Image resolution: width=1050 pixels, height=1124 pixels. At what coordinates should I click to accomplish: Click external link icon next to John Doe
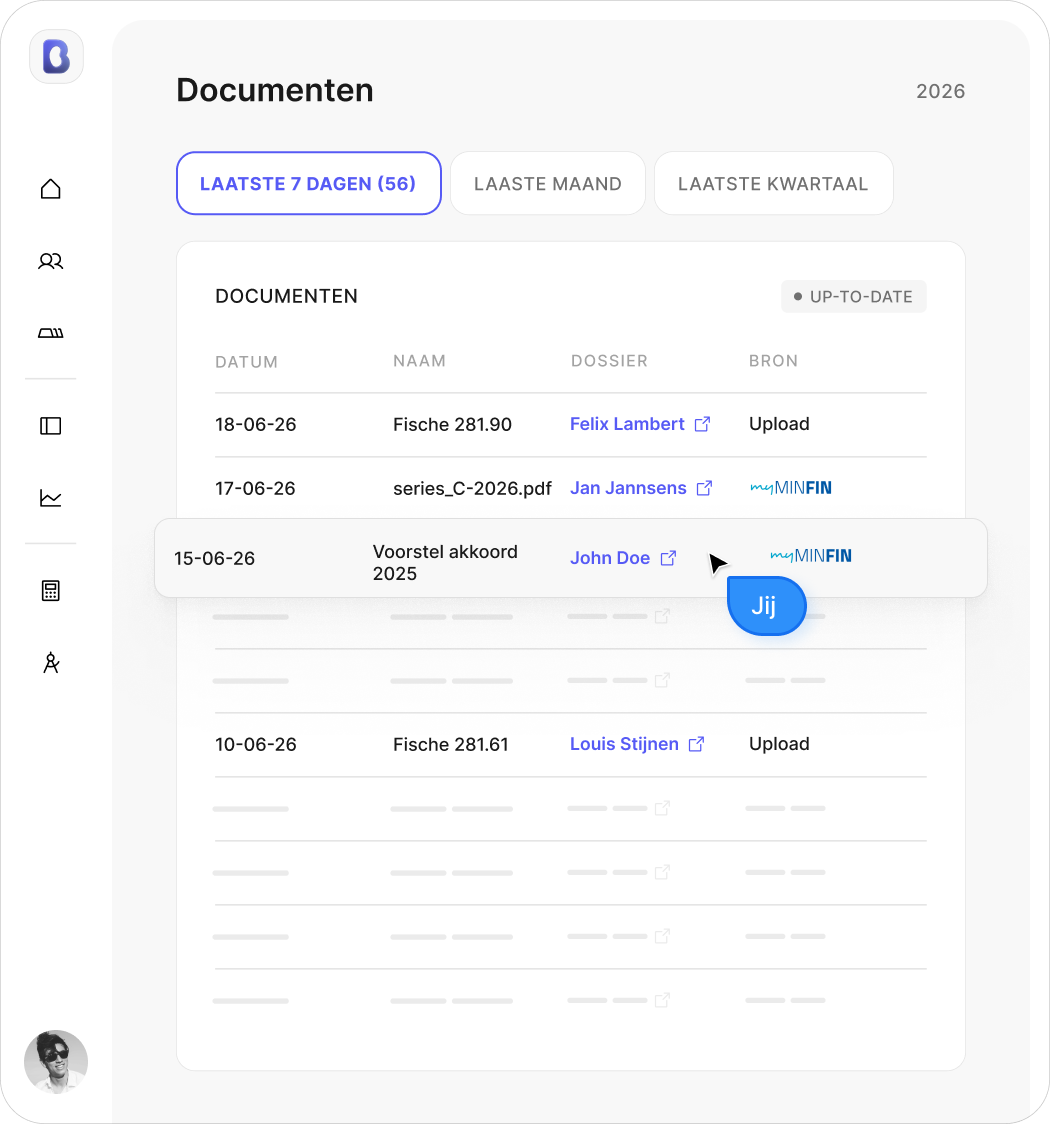point(668,558)
